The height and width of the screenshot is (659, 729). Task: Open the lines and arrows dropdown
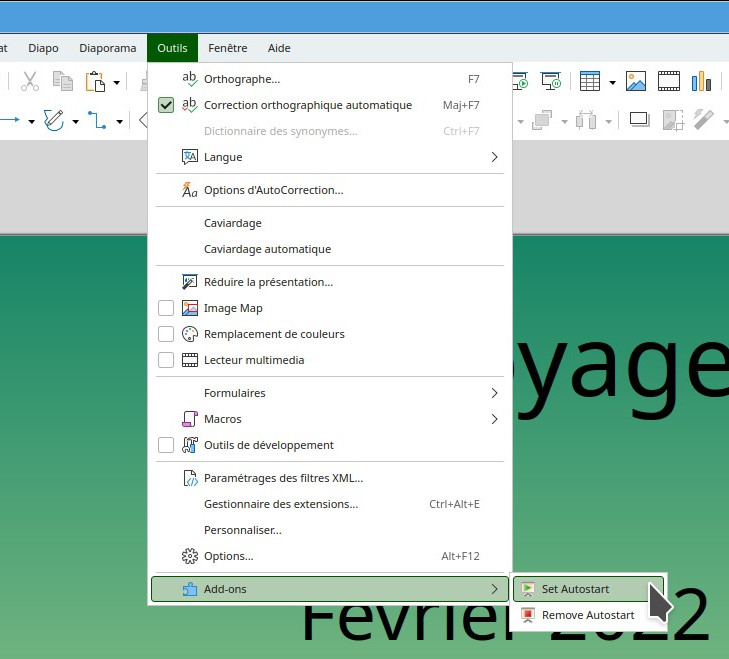(x=31, y=122)
